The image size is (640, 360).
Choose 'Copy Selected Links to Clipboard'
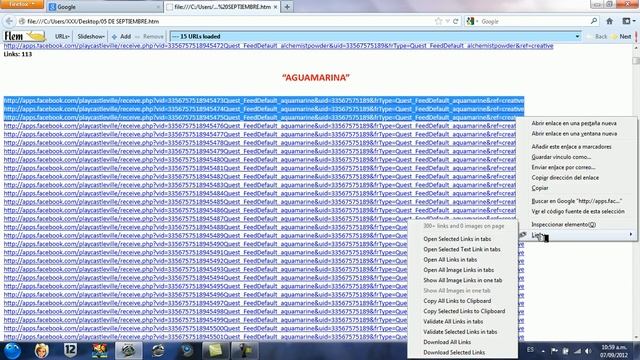(x=464, y=311)
